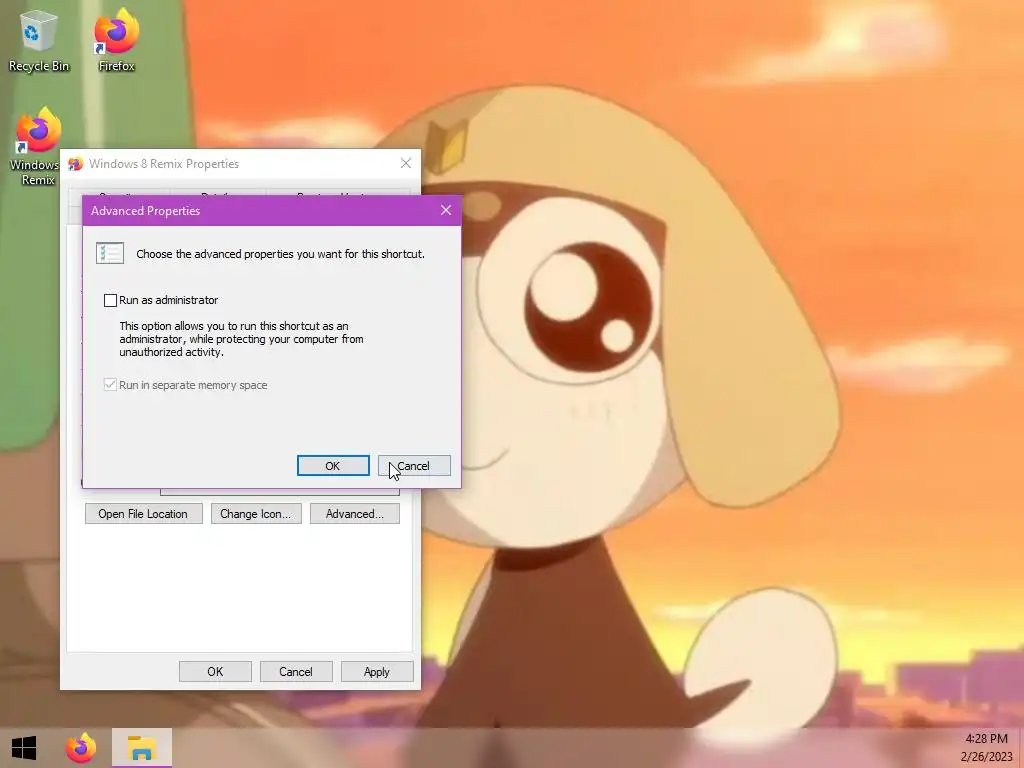Click the Windows 8 Remix Properties title
1024x768 pixels.
pyautogui.click(x=164, y=164)
